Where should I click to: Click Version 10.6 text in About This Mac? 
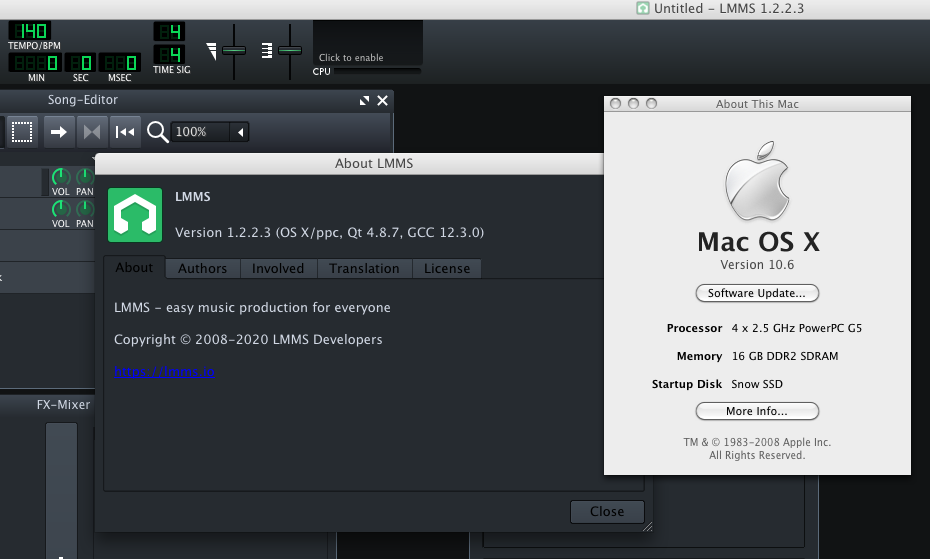[x=757, y=265]
